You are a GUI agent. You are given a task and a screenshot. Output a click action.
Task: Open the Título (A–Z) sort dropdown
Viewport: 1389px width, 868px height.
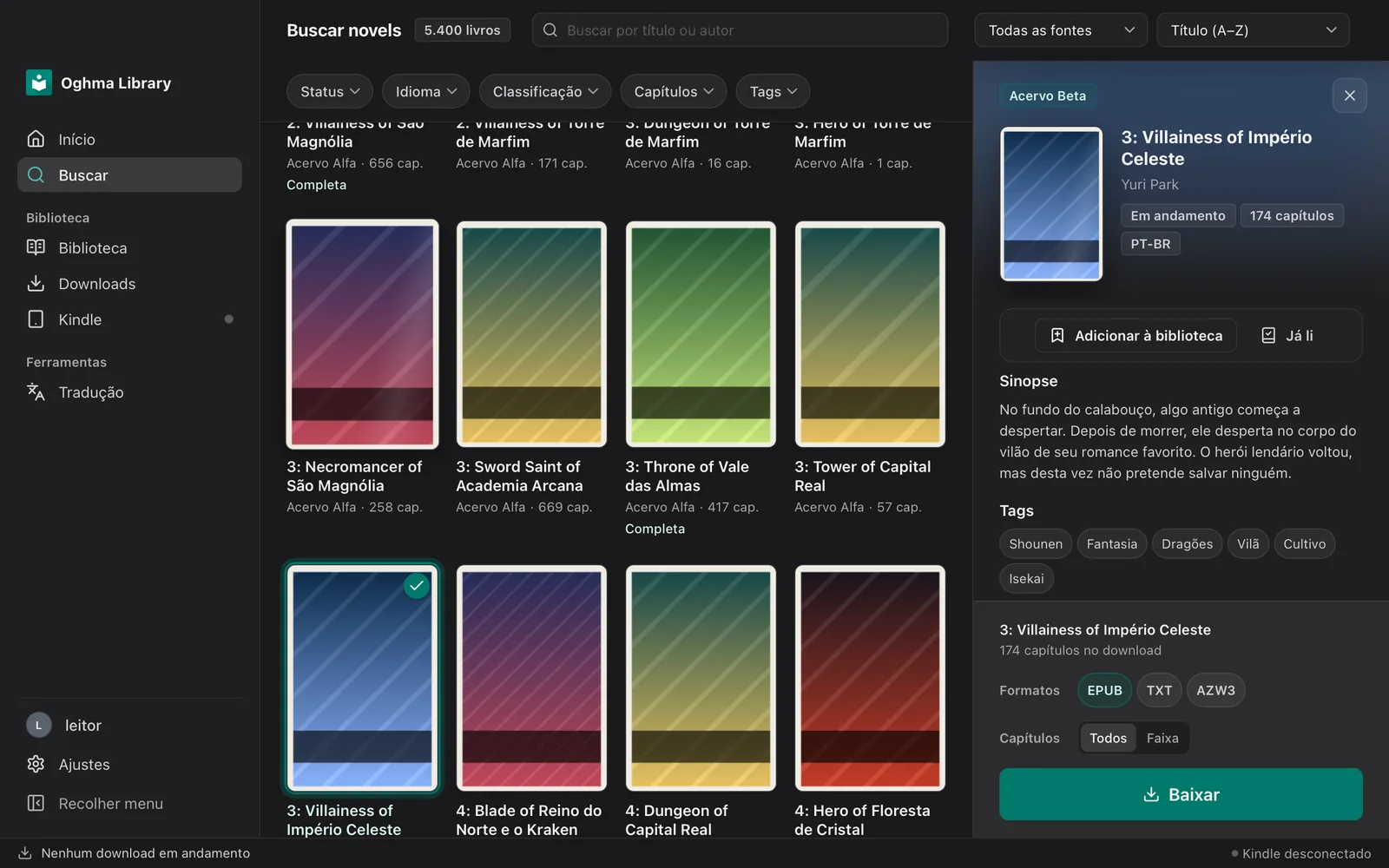pyautogui.click(x=1253, y=30)
